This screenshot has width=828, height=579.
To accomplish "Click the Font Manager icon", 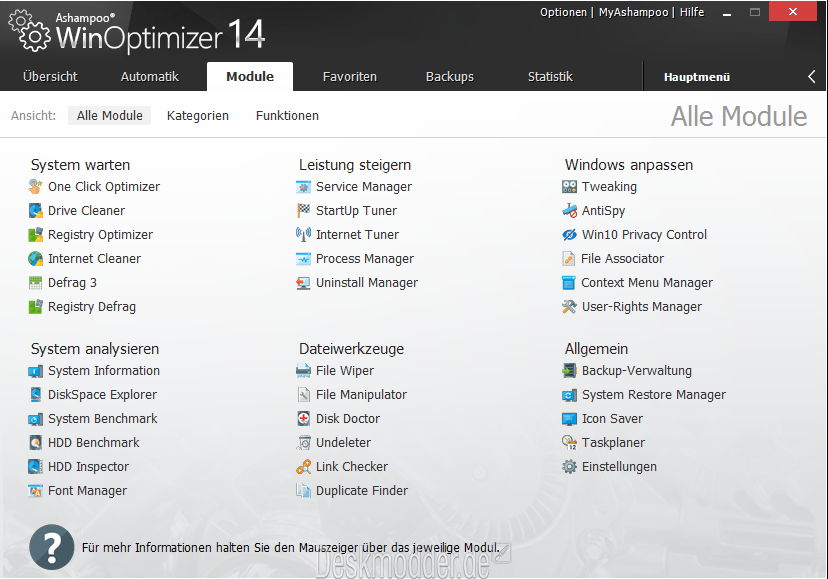I will [35, 491].
